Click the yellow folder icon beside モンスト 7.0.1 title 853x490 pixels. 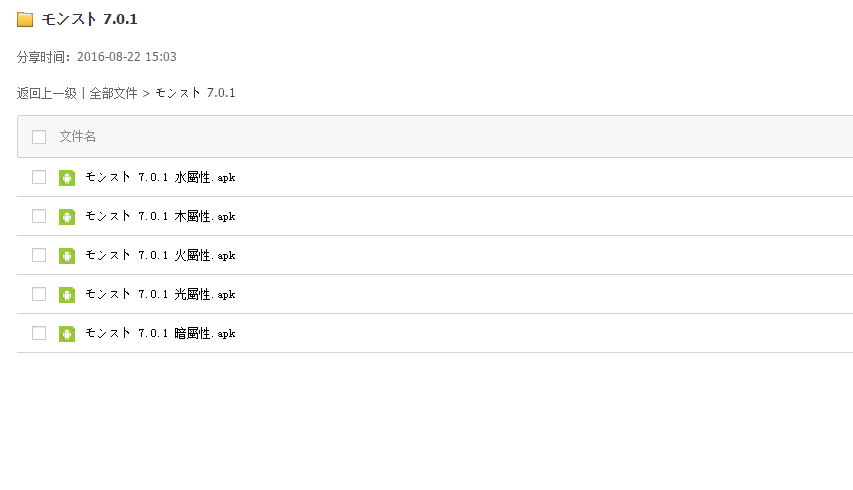pos(25,20)
